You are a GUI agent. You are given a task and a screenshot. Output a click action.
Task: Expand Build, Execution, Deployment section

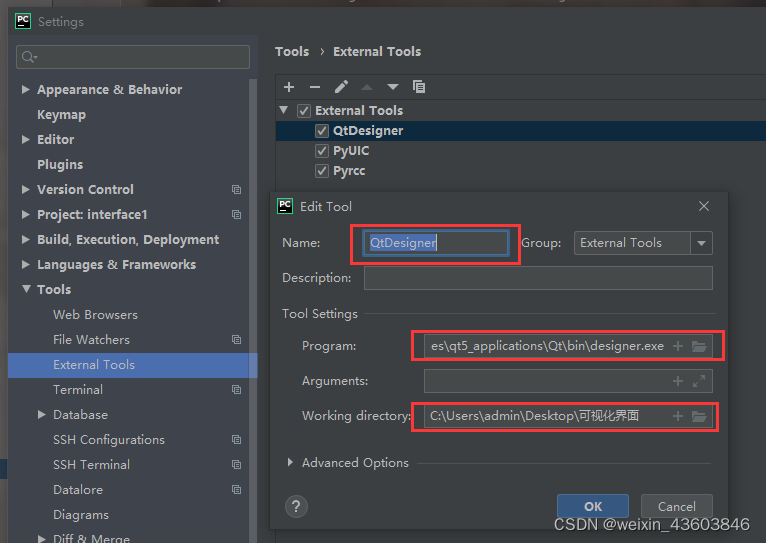click(26, 239)
